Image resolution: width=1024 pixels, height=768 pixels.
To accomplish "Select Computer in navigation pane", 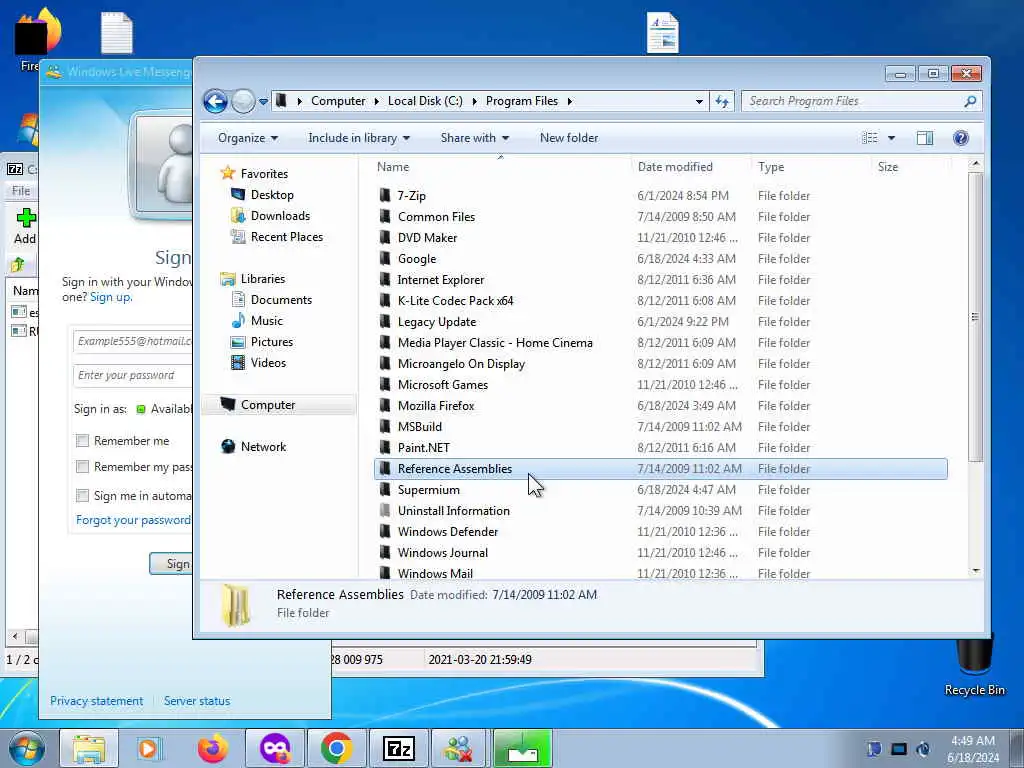I will coord(280,405).
